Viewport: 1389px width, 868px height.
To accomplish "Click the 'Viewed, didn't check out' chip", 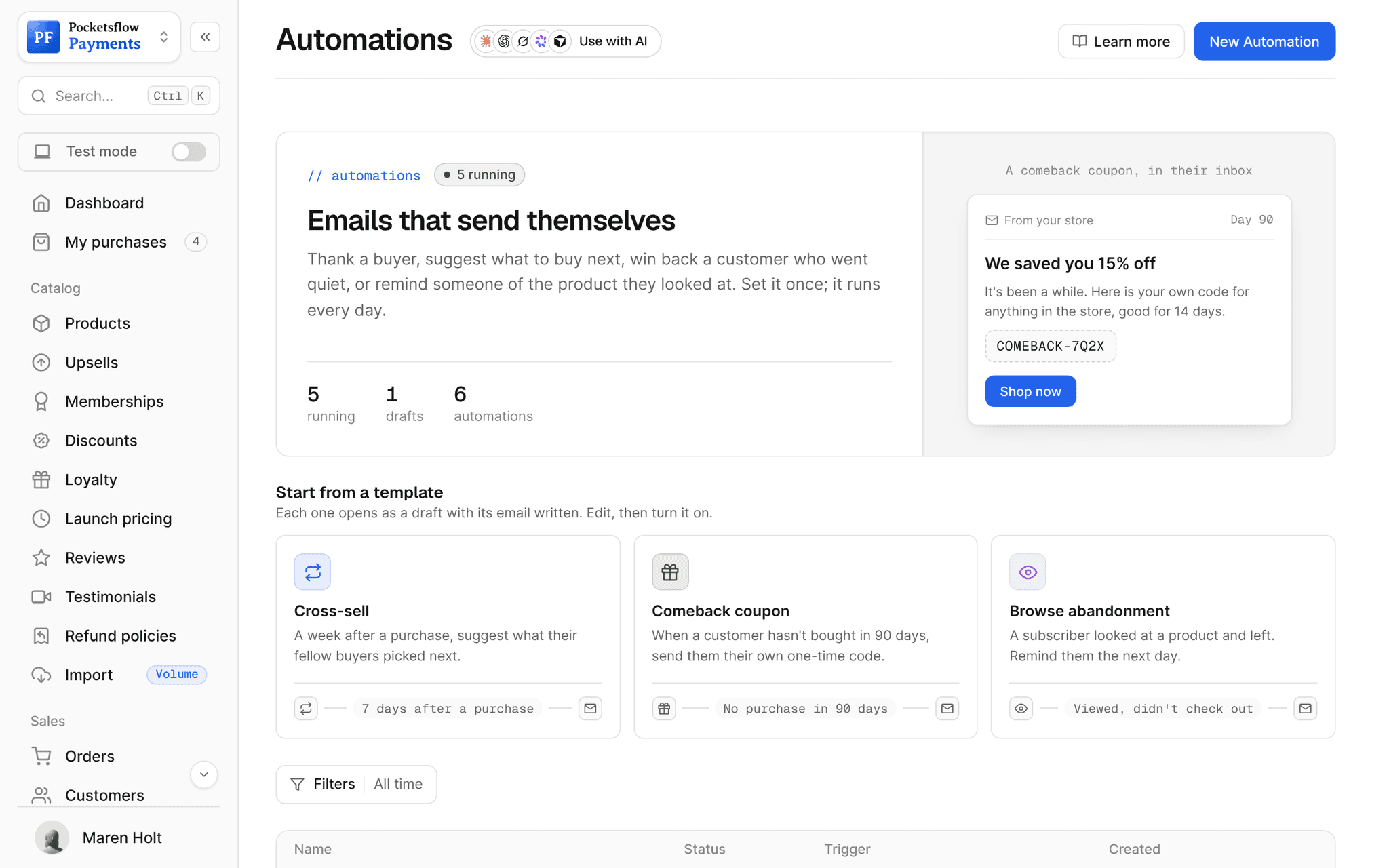I will (1162, 709).
